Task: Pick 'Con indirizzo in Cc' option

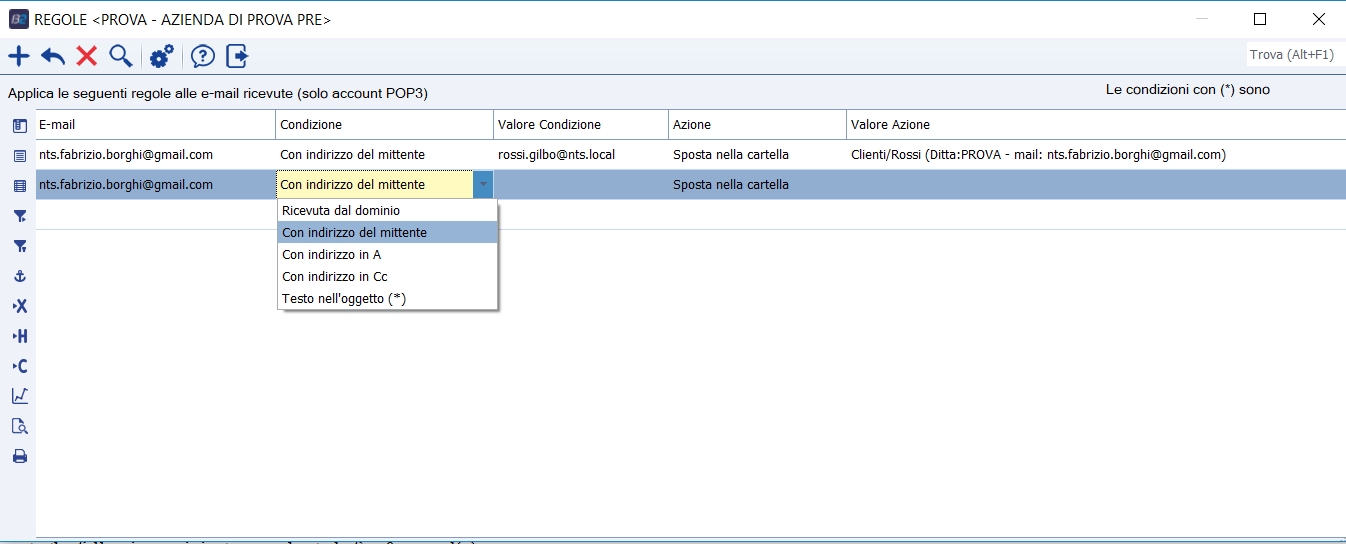Action: (335, 277)
